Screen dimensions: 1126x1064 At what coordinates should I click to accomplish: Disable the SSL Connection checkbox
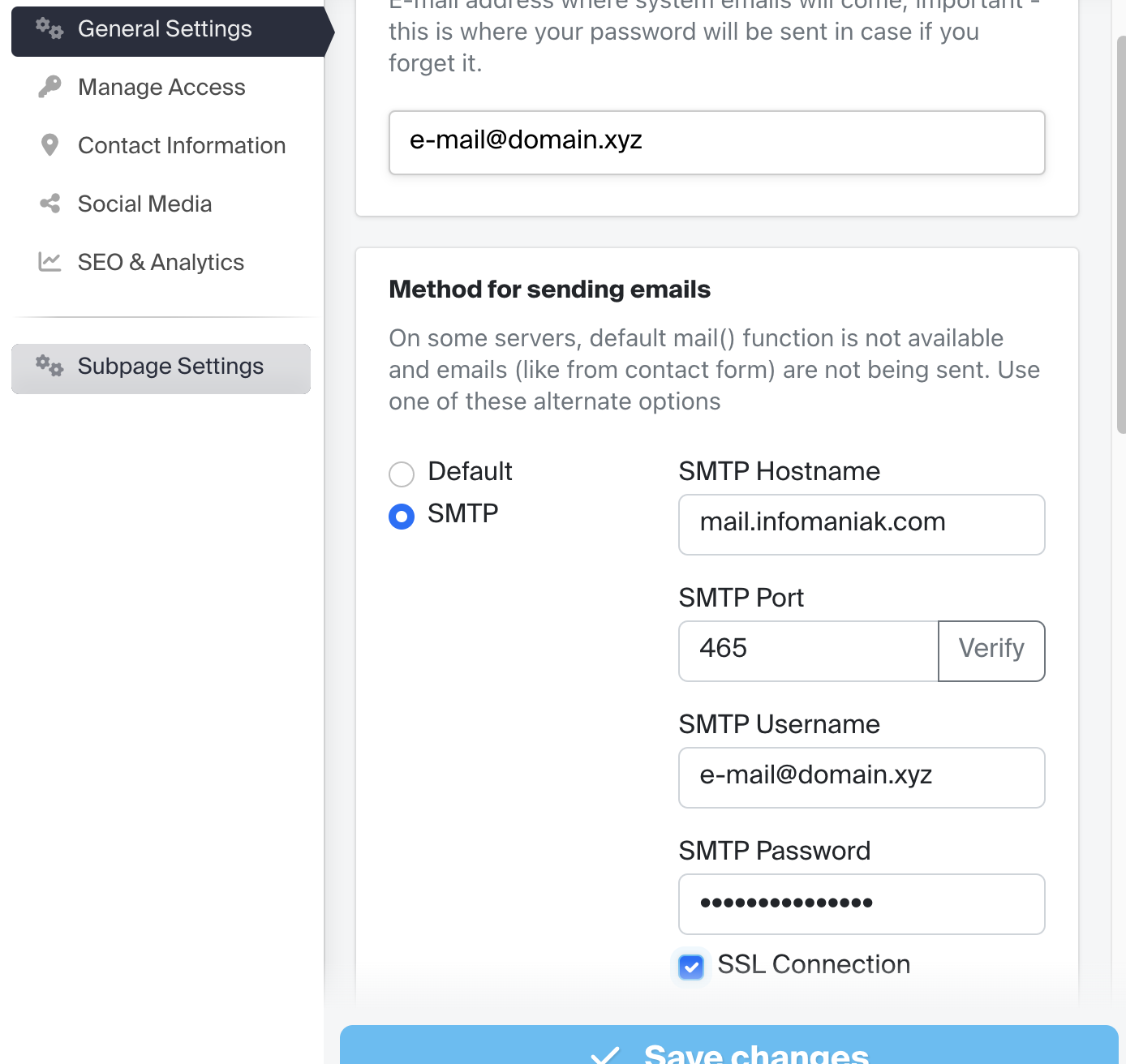691,967
